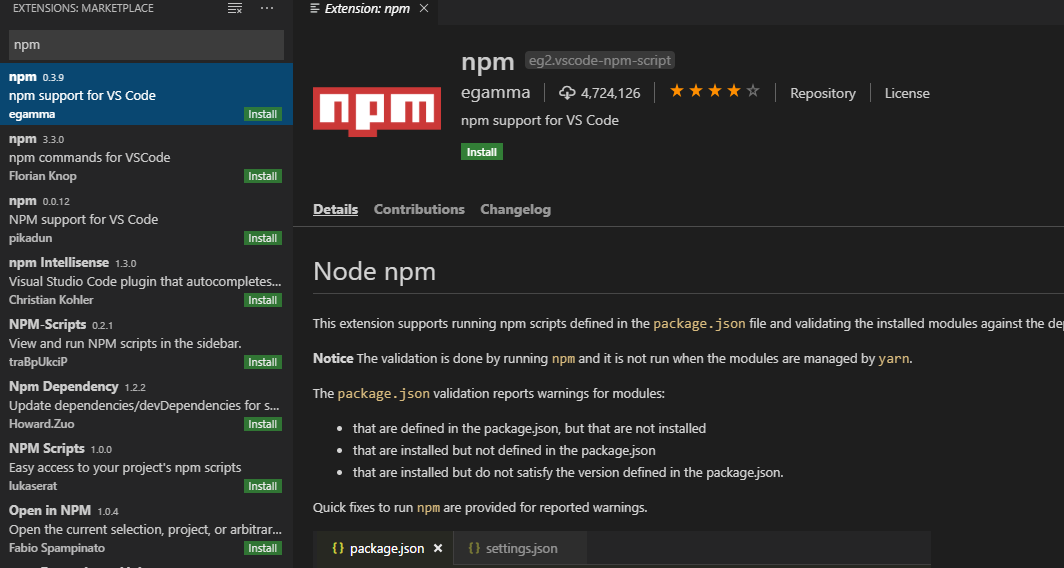Clear extensions search results icon
The height and width of the screenshot is (568, 1064).
click(x=235, y=9)
